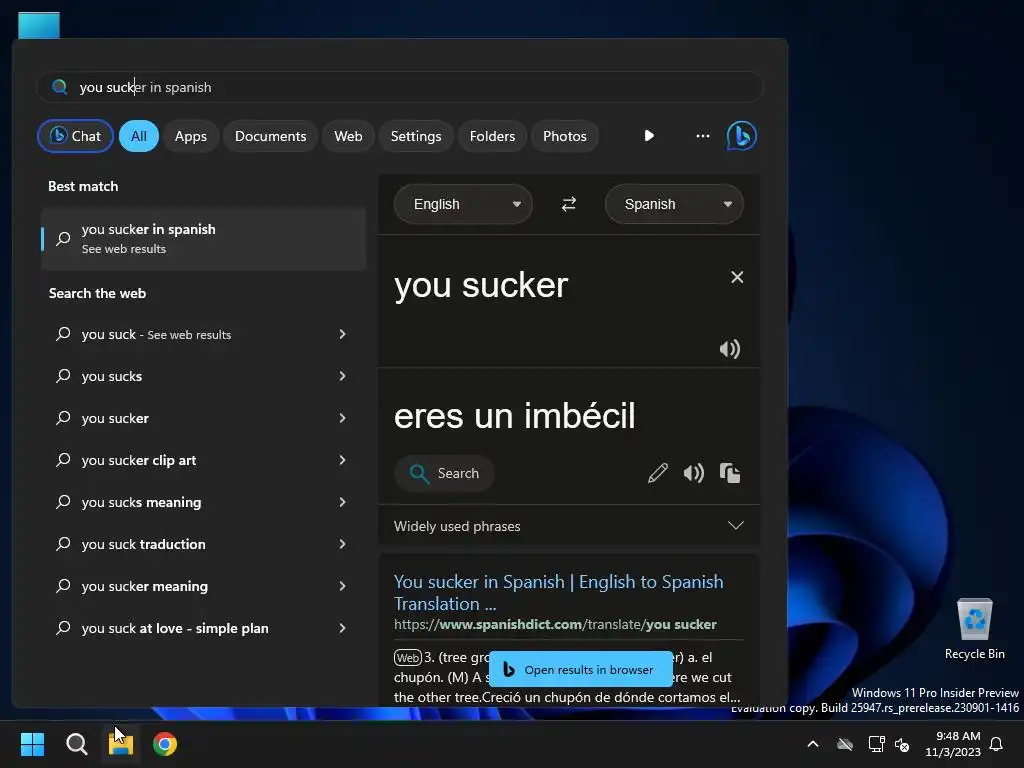The height and width of the screenshot is (768, 1024).
Task: Select 'you suck - See web results' suggestion
Action: click(203, 334)
